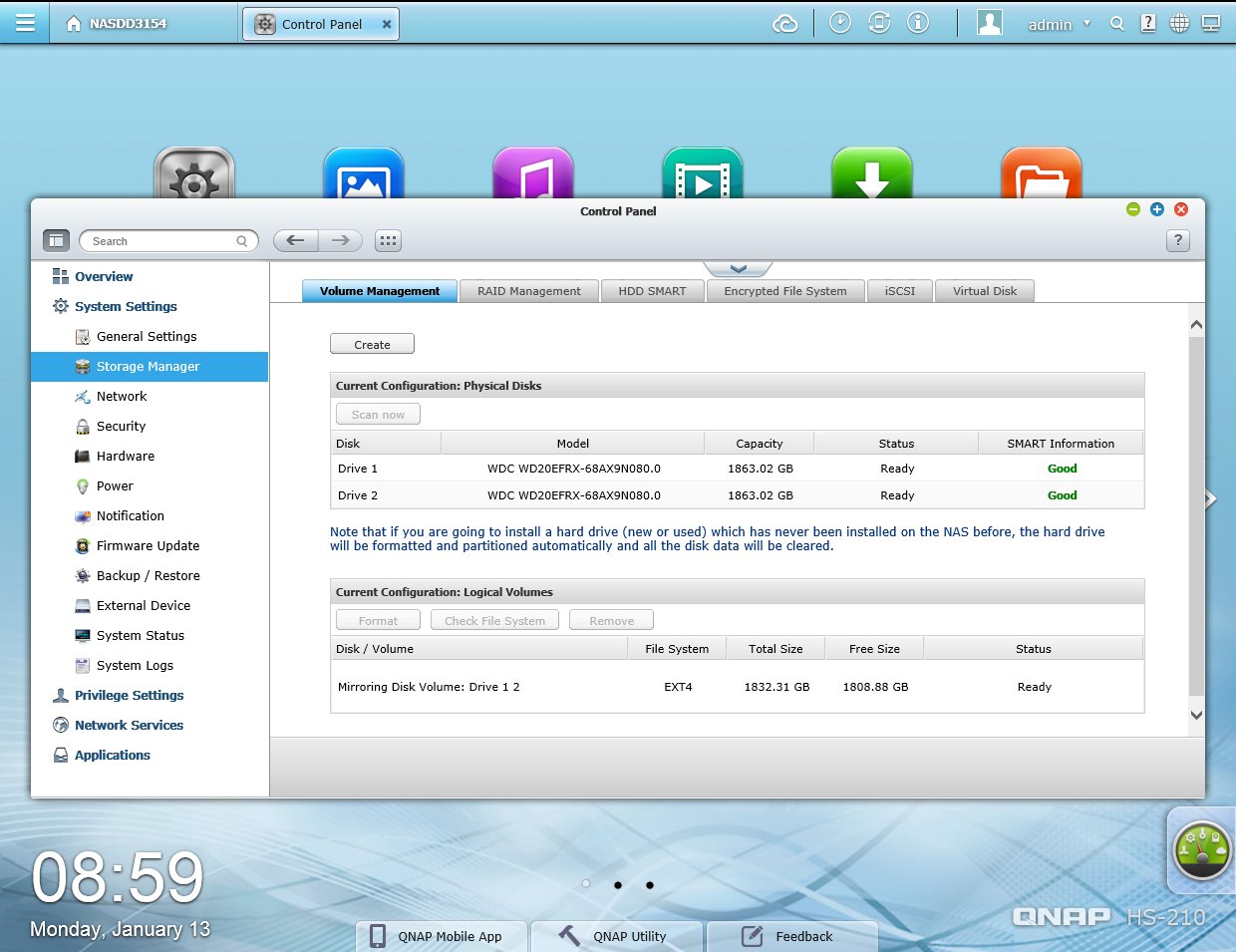Open the main hamburger menu
This screenshot has height=952, width=1236.
[x=25, y=23]
